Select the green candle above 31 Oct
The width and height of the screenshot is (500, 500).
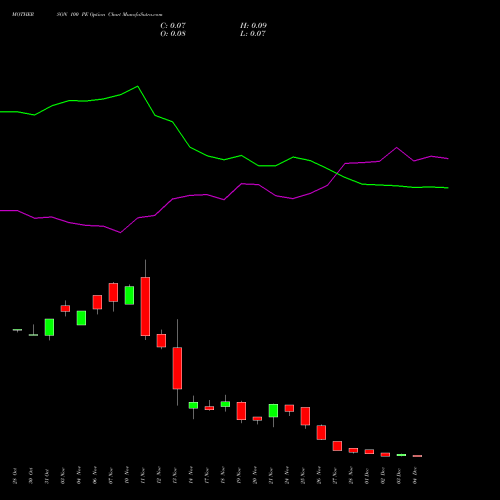(49, 328)
